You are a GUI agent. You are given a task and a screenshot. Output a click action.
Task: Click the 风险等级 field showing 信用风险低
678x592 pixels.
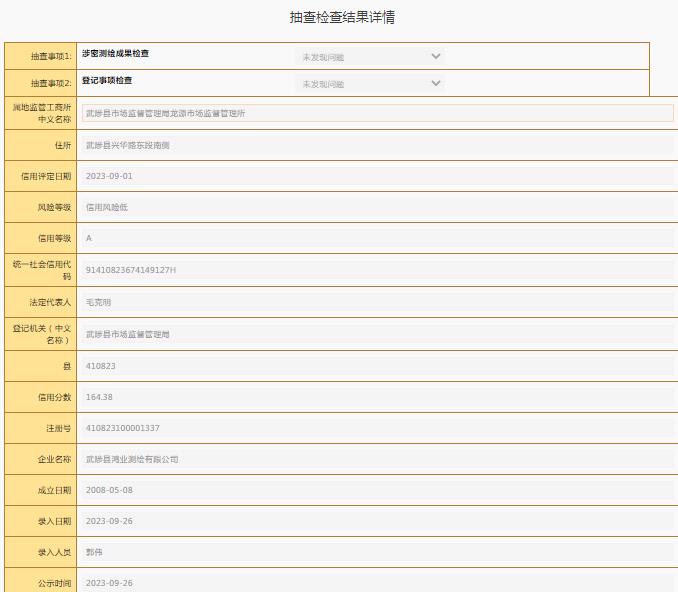[x=377, y=208]
